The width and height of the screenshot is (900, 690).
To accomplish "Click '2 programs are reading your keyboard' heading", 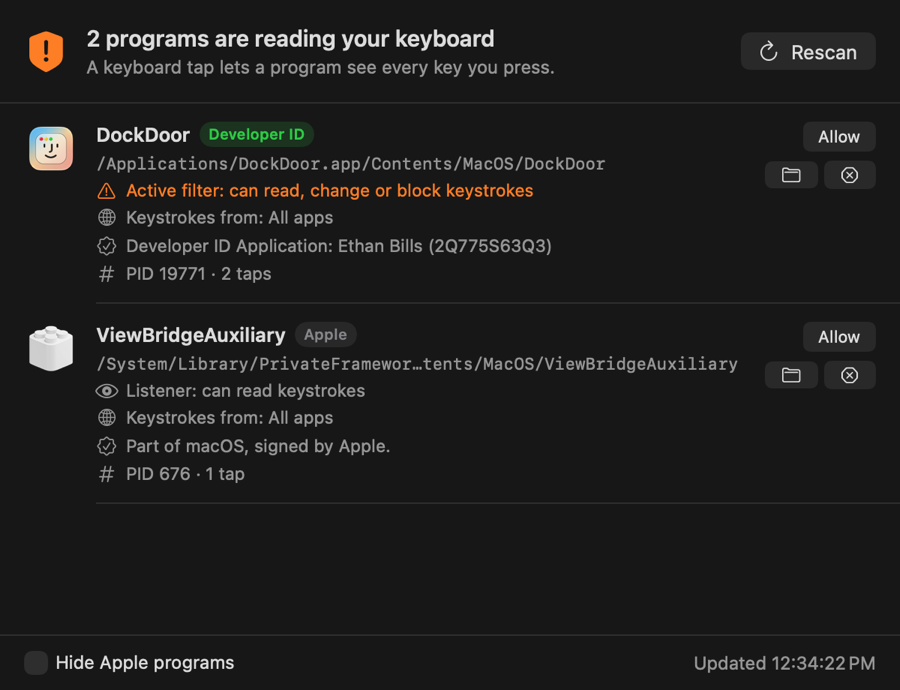I will click(x=290, y=39).
